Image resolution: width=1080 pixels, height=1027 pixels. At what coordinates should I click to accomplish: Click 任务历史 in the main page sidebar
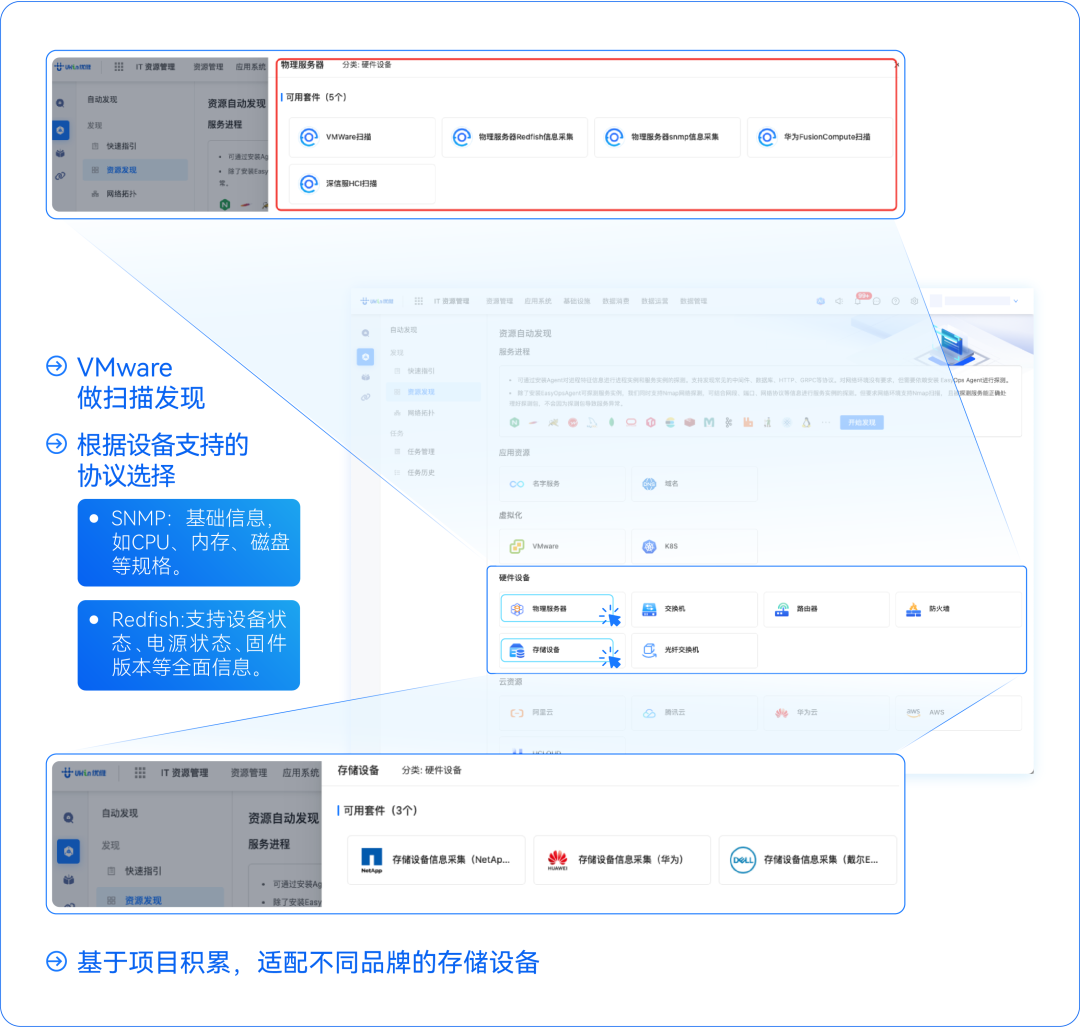[421, 473]
